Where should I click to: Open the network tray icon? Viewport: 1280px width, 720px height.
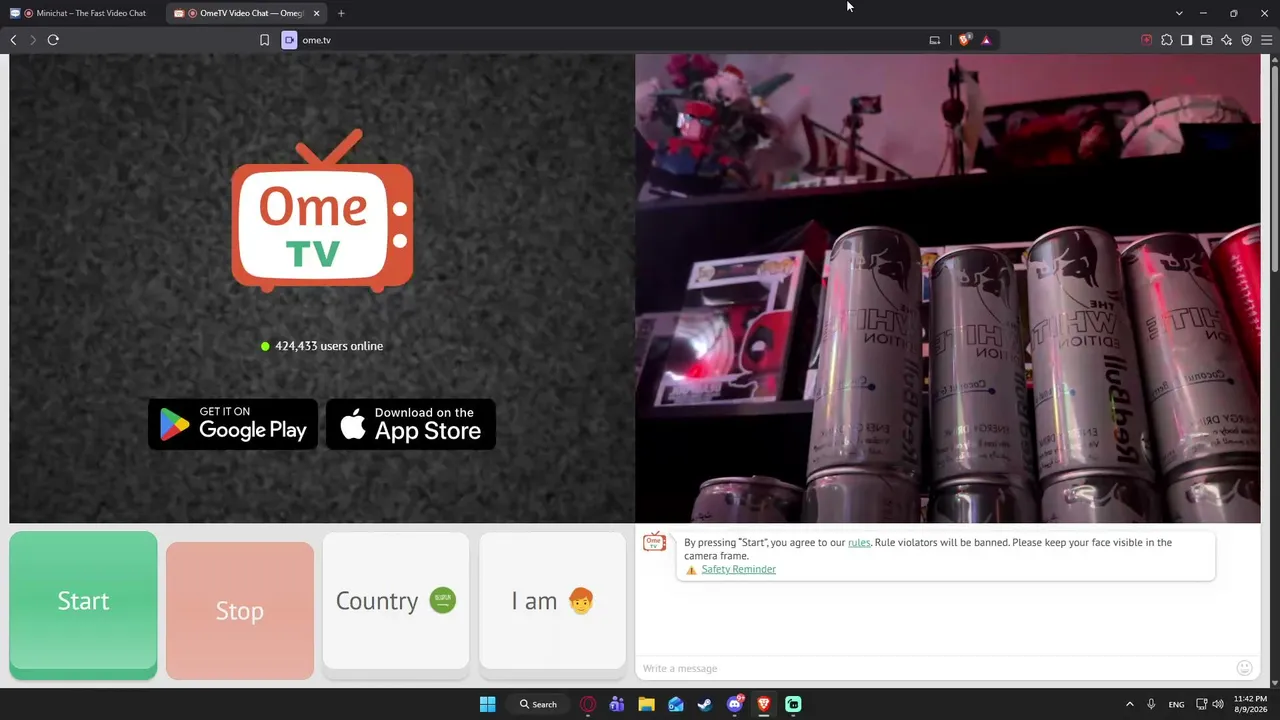(1202, 704)
